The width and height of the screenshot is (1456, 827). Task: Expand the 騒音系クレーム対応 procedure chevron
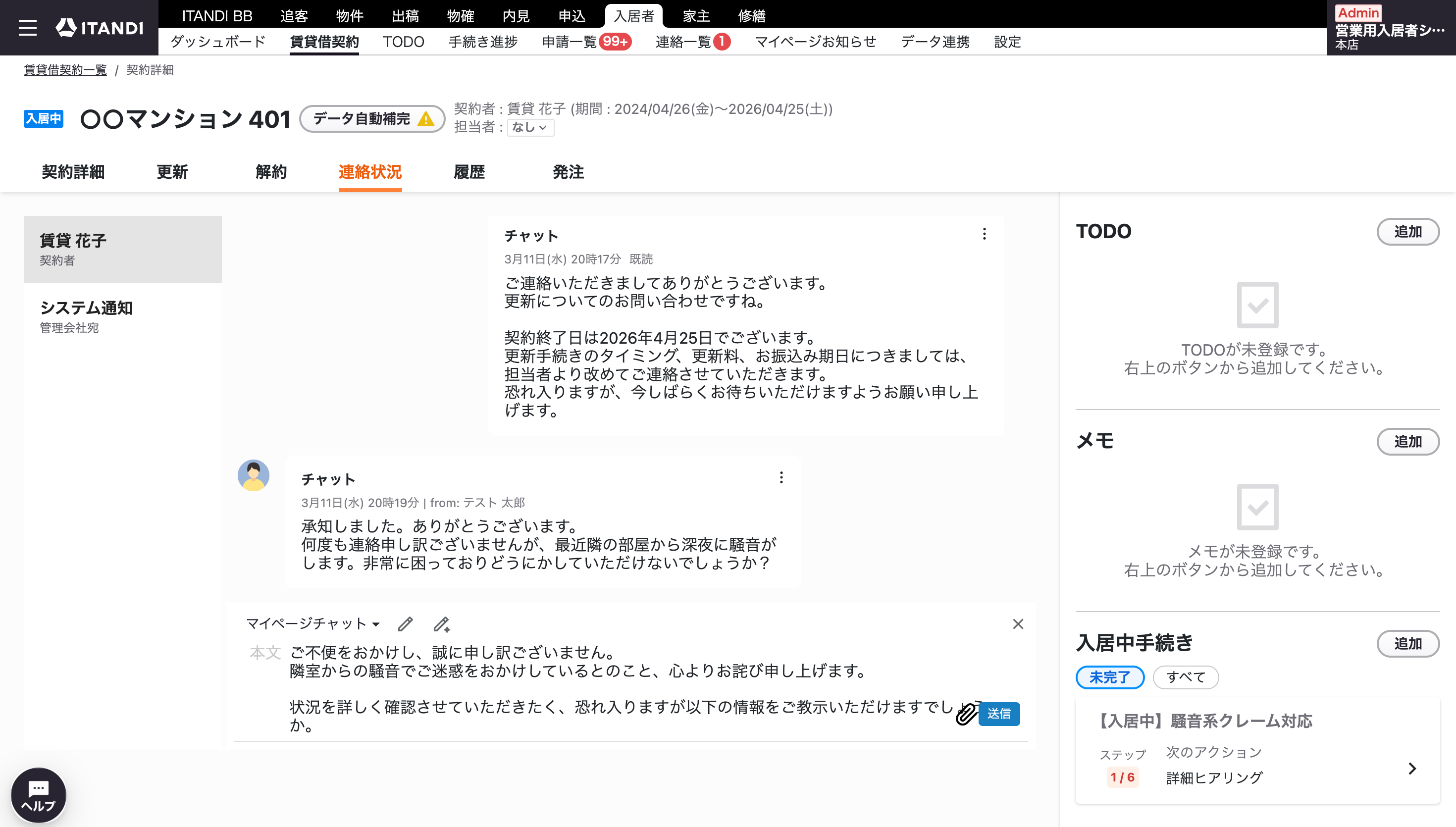point(1412,769)
